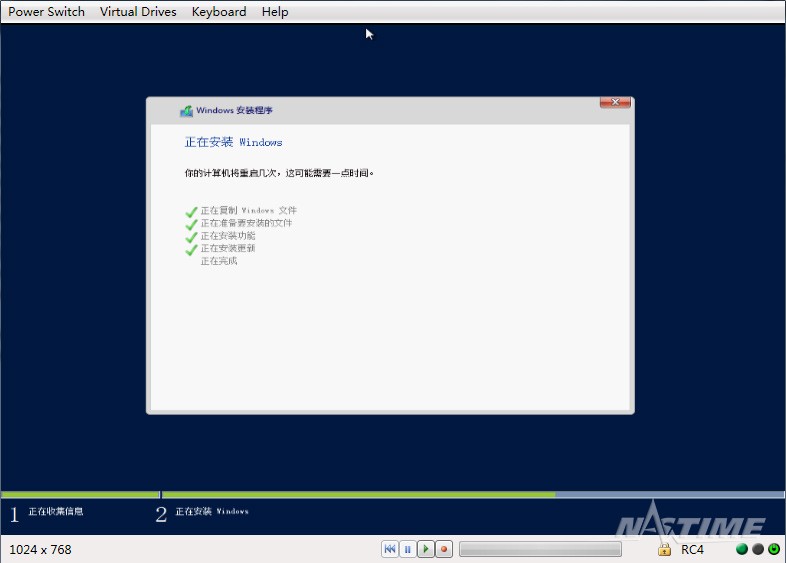The height and width of the screenshot is (563, 786).
Task: Click the Windows setup icon in title bar
Action: (186, 111)
